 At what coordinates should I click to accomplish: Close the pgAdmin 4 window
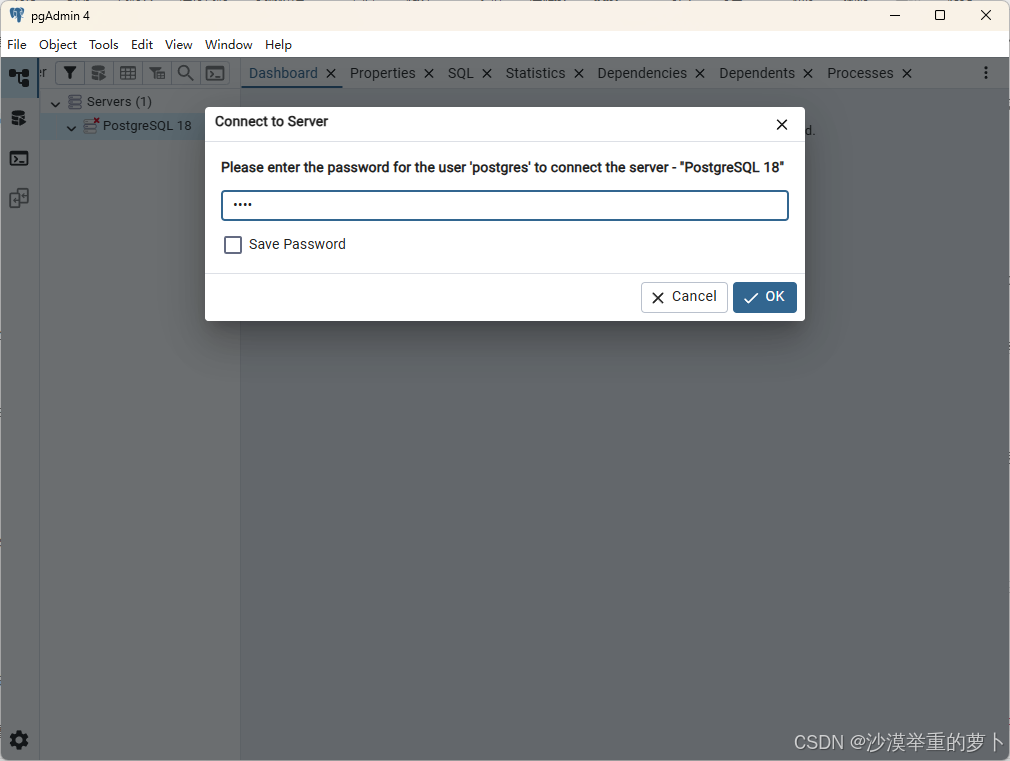tap(986, 15)
